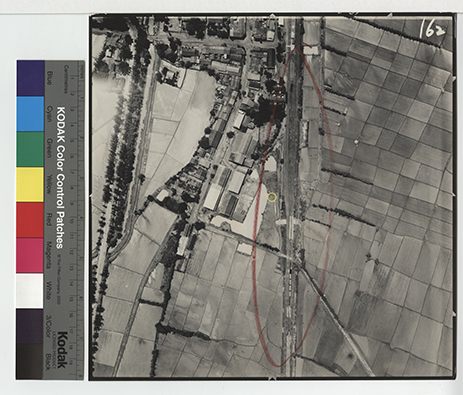Screen dimensions: 463x395
Task: Click the handwritten 162 number
Action: [x=432, y=29]
